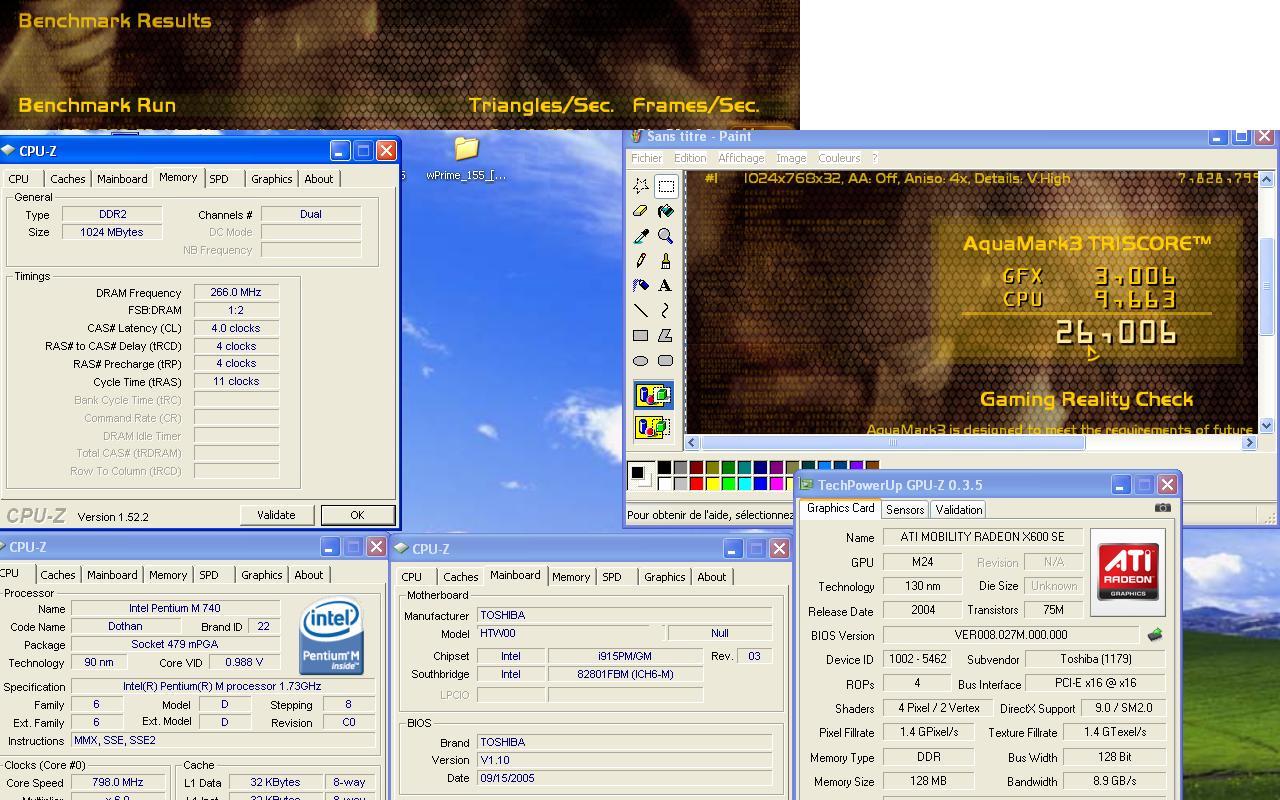Click the BIOS Version field in GPU-Z
This screenshot has width=1280, height=800.
tap(1010, 635)
